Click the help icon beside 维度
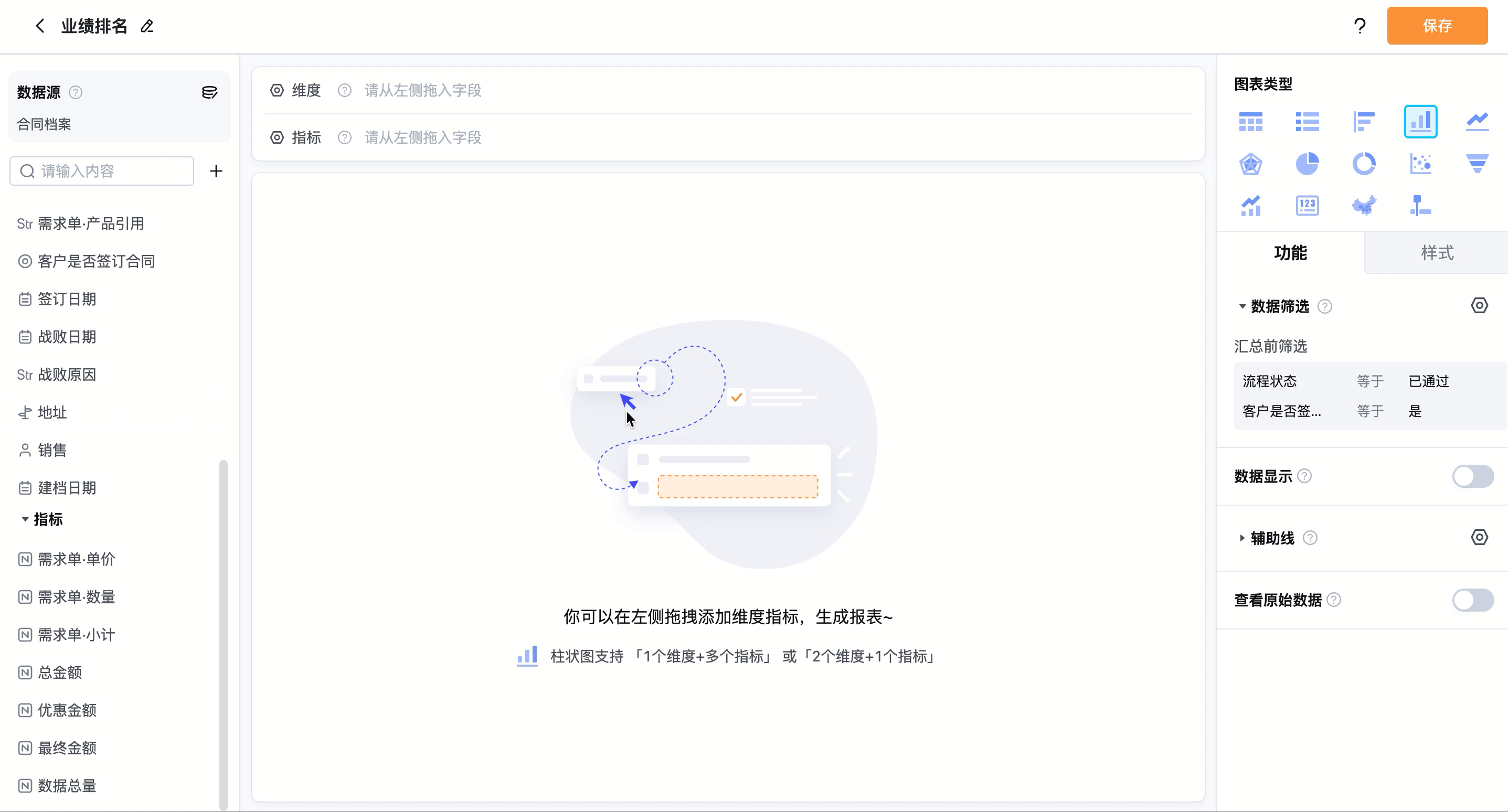The width and height of the screenshot is (1508, 812). (x=345, y=90)
